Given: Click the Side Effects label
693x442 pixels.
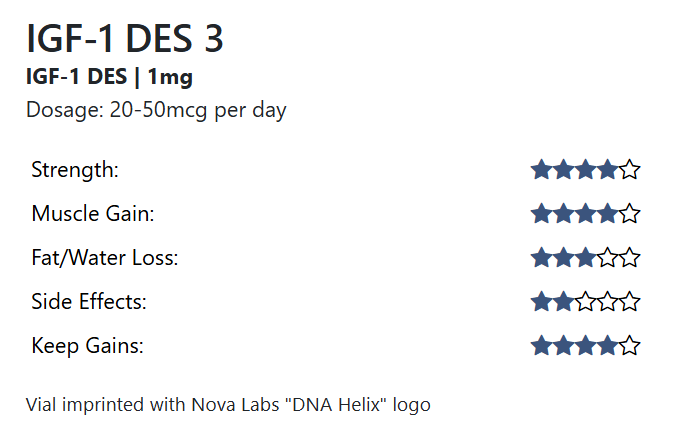Looking at the screenshot, I should pos(89,302).
